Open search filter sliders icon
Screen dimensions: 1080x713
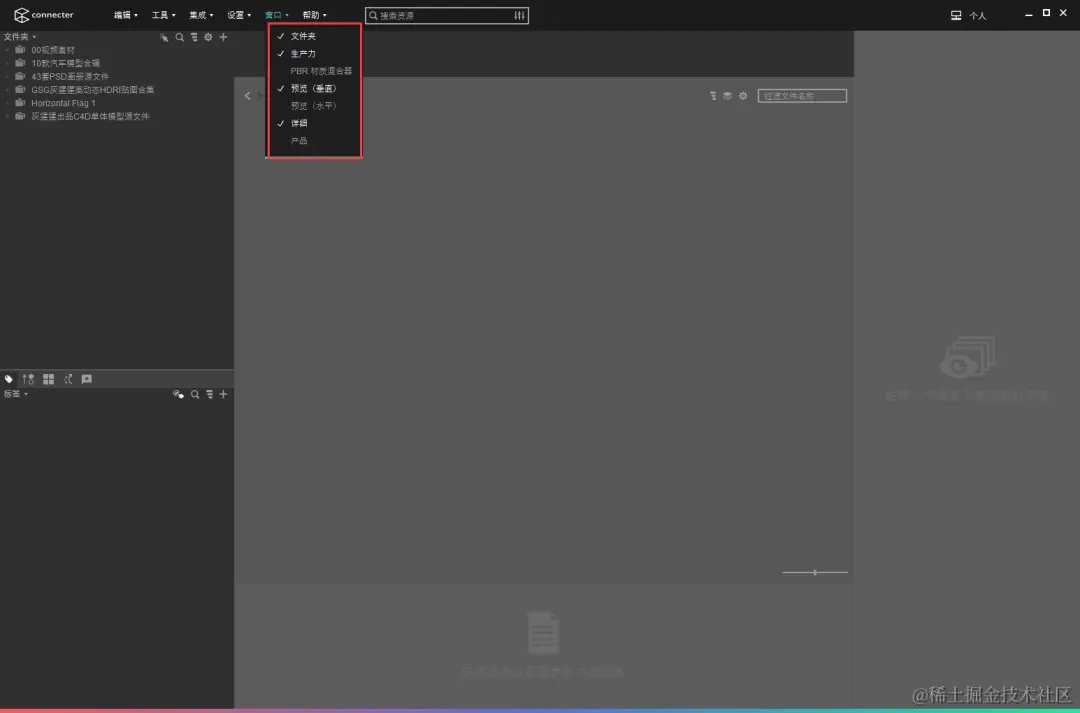click(519, 15)
